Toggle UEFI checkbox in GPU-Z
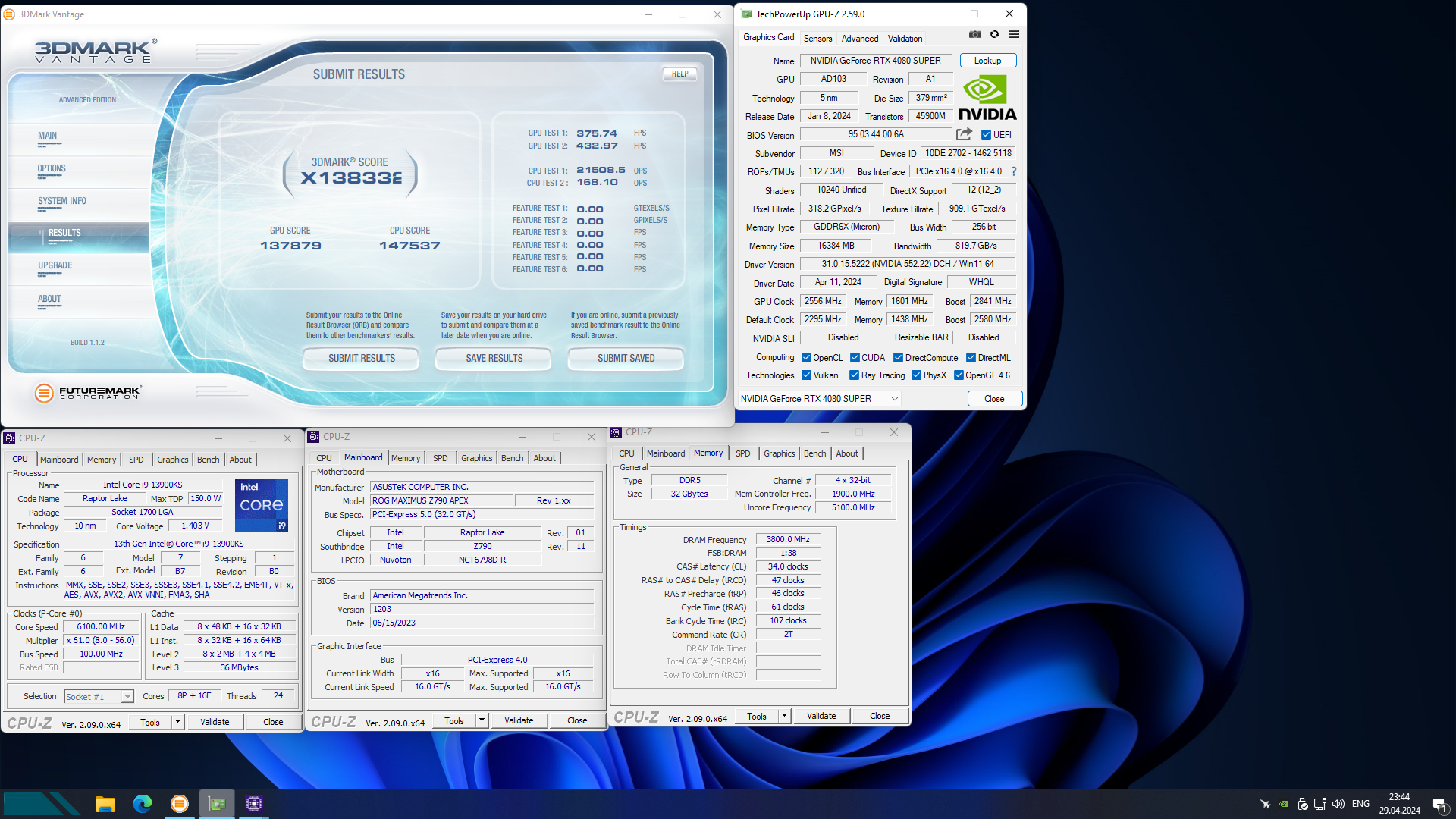The height and width of the screenshot is (819, 1456). click(986, 135)
